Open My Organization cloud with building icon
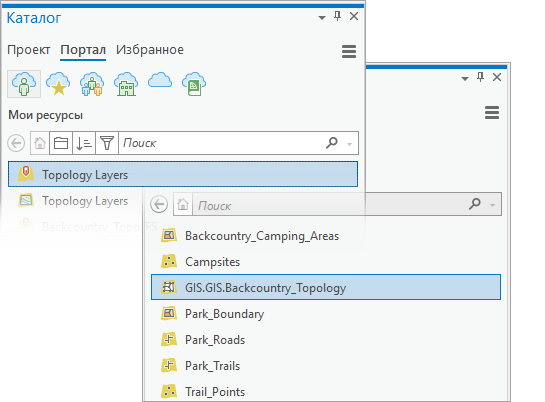This screenshot has height=402, width=545. point(126,84)
